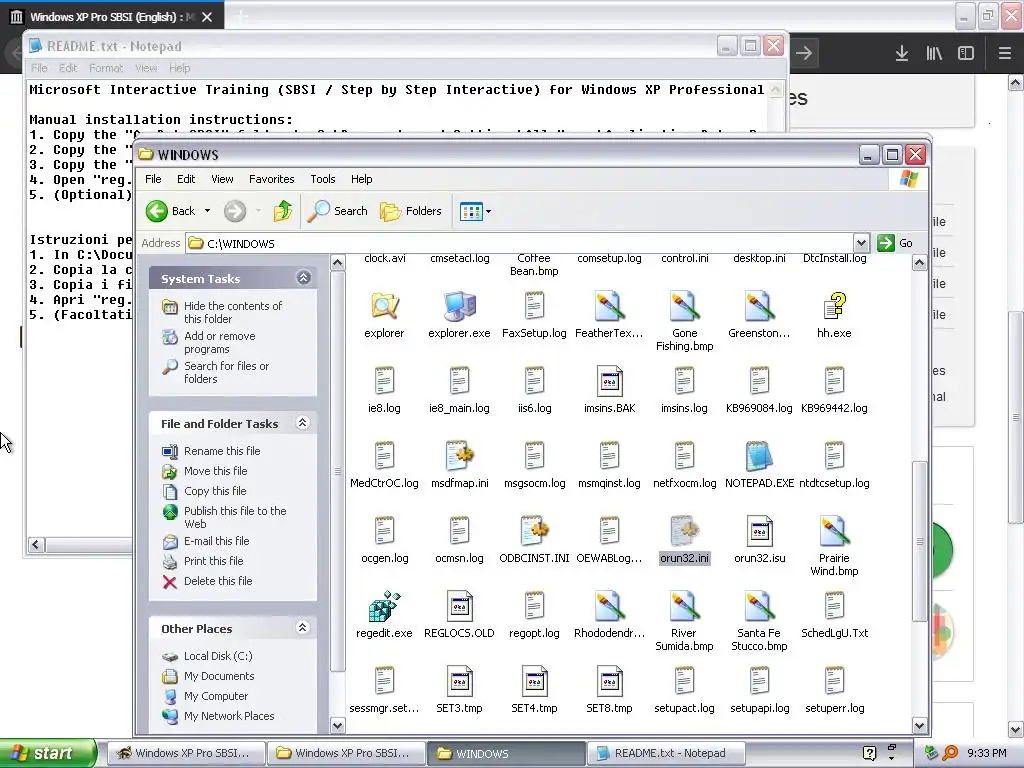Open the Favorites menu
Screen dimensions: 1024x768
click(x=272, y=179)
